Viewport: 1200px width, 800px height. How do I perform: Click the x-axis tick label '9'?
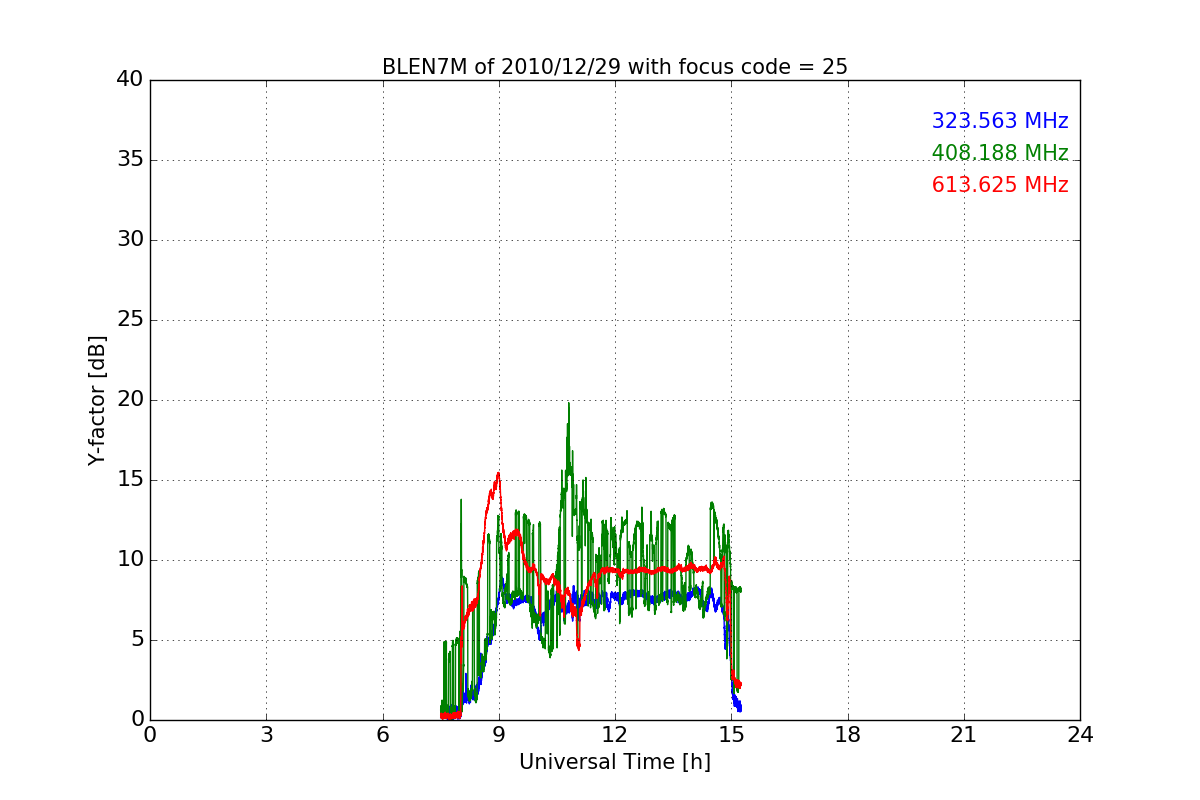point(498,735)
